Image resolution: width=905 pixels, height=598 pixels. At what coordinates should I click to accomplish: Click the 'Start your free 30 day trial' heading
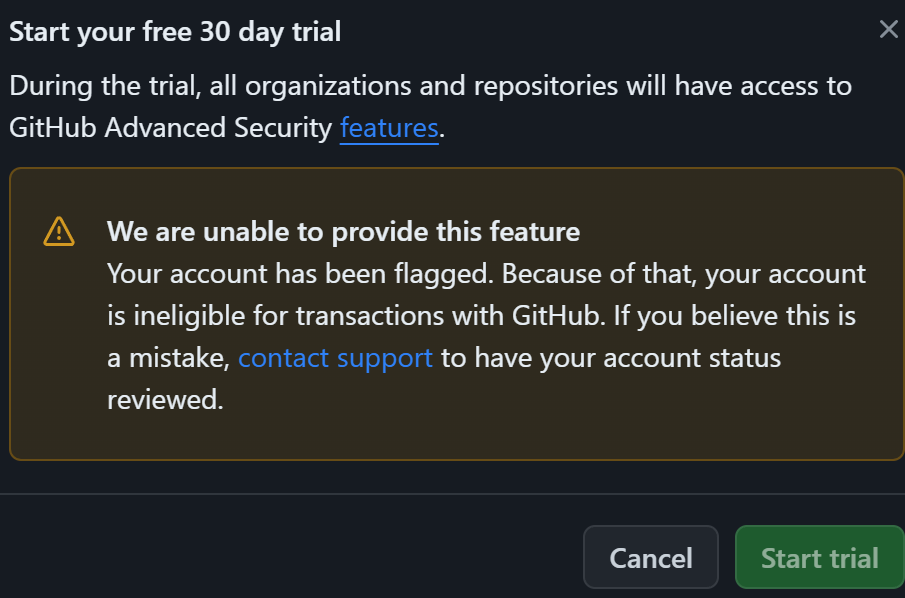point(175,32)
